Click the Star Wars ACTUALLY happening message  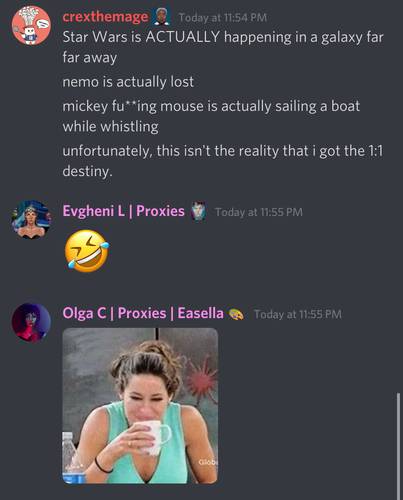tap(223, 47)
